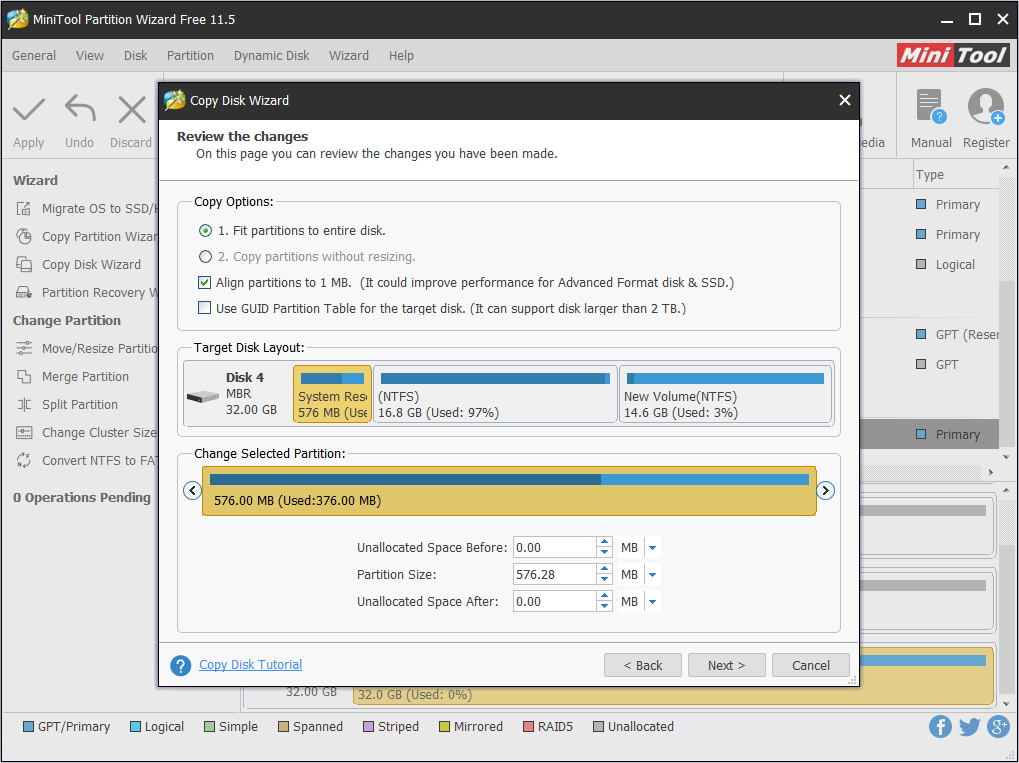Open unit dropdown for Partition Size

coord(652,575)
